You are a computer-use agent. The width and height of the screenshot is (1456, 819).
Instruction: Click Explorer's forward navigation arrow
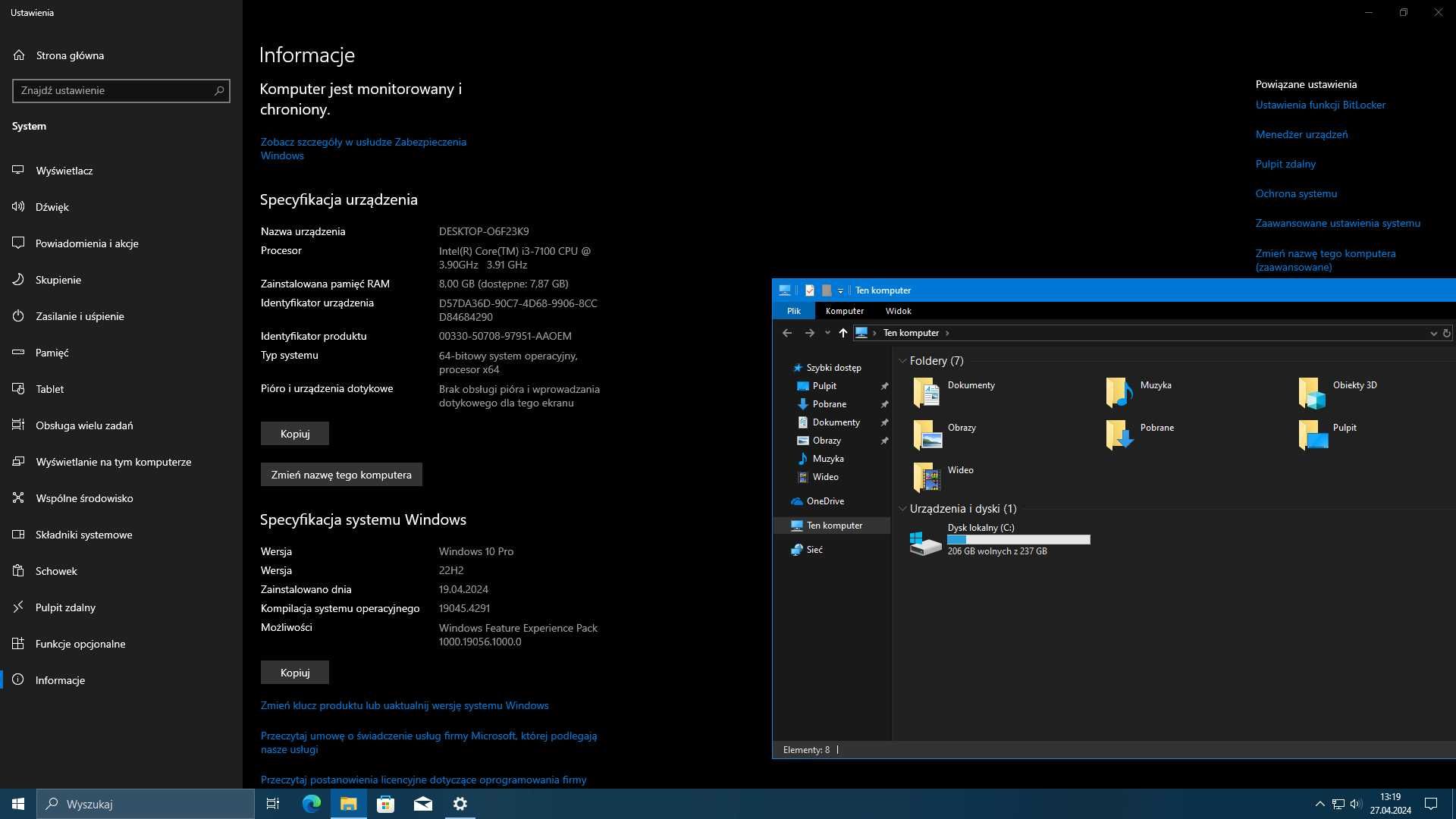809,333
